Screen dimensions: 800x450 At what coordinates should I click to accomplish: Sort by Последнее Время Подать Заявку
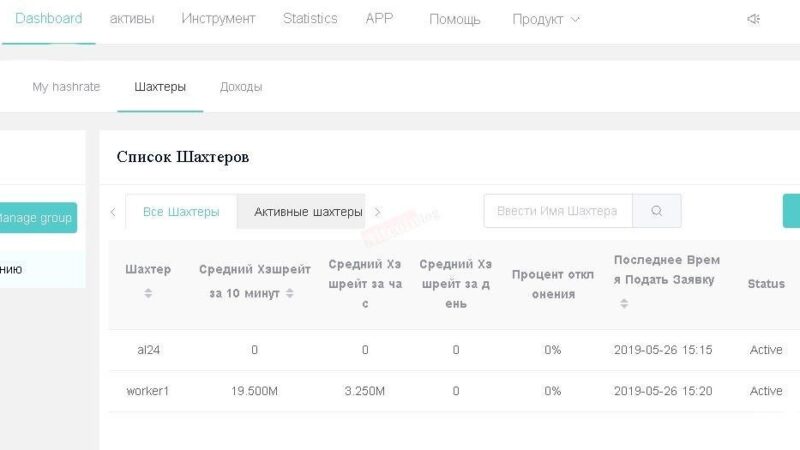624,304
